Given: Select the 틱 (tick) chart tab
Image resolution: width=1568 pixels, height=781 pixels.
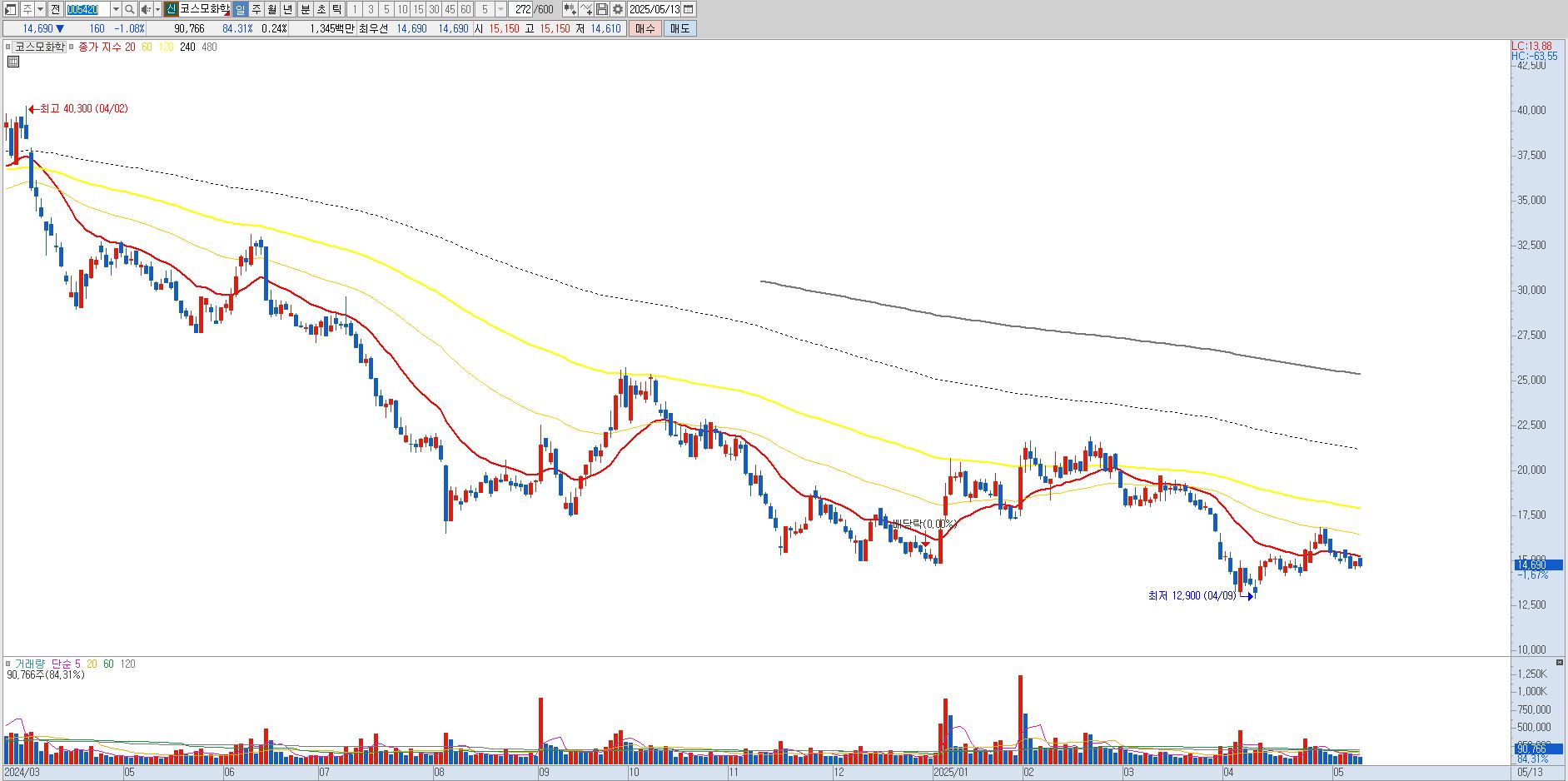Looking at the screenshot, I should point(336,9).
